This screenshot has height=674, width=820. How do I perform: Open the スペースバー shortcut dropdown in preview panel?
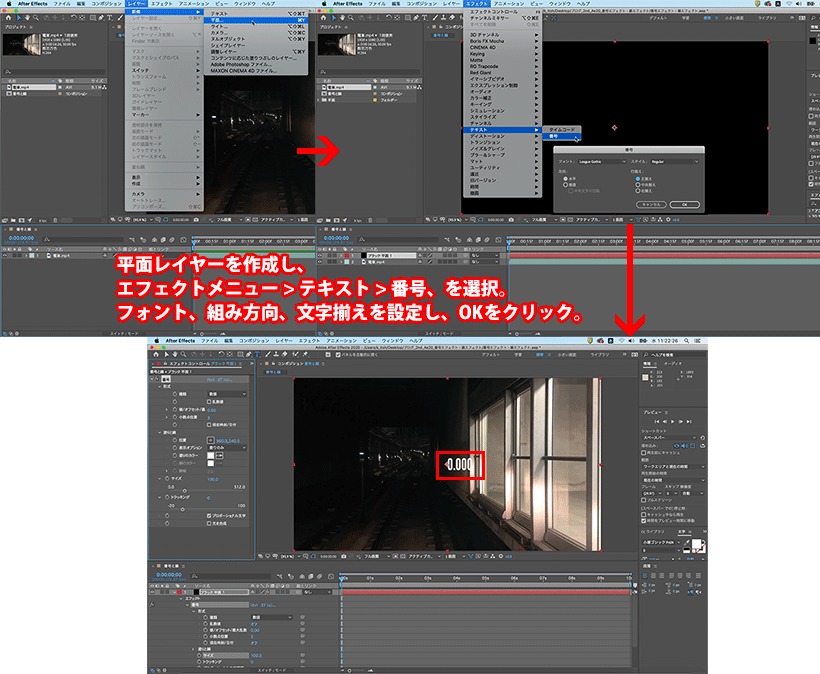(x=669, y=438)
